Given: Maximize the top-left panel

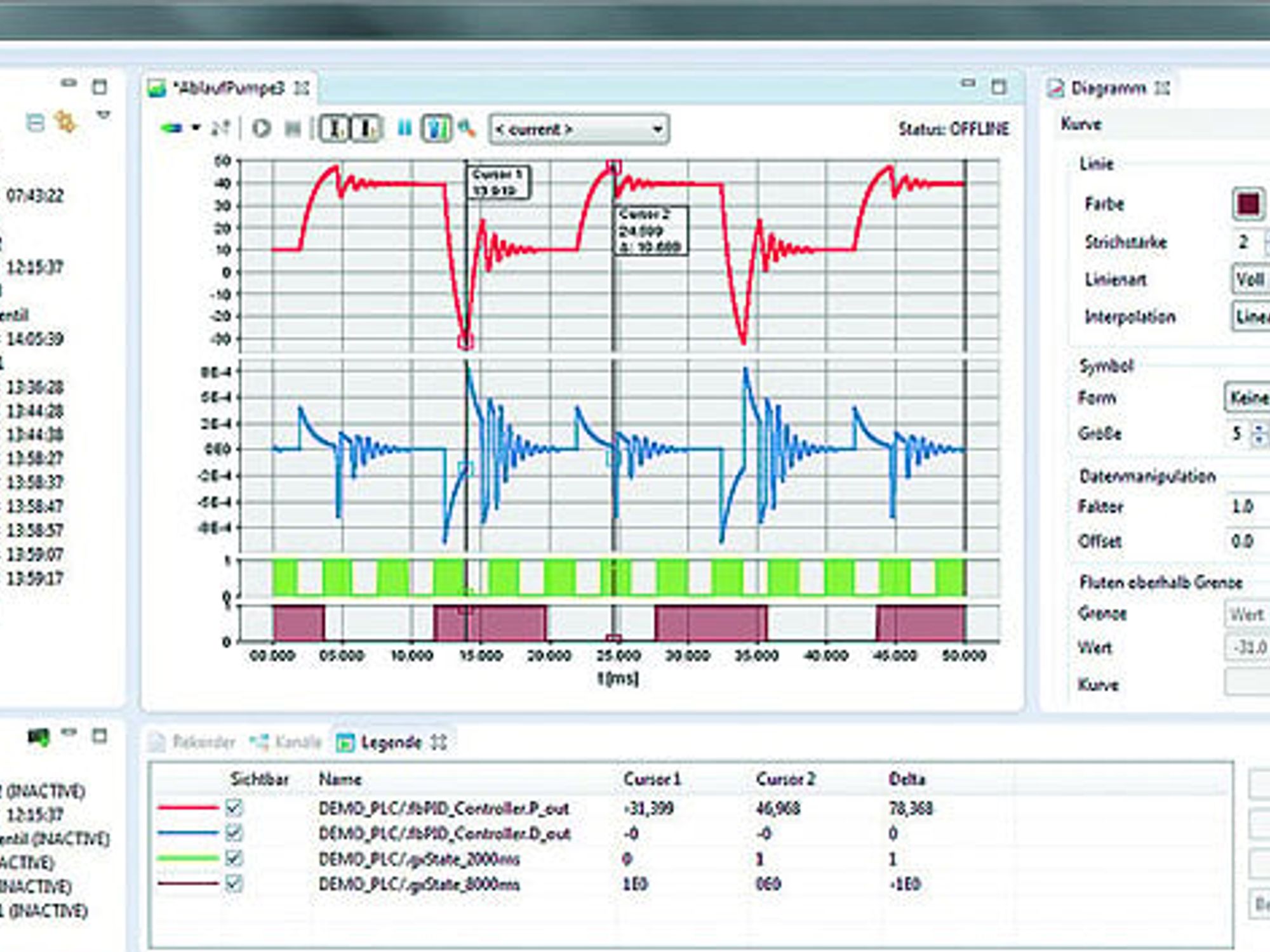Looking at the screenshot, I should [100, 87].
